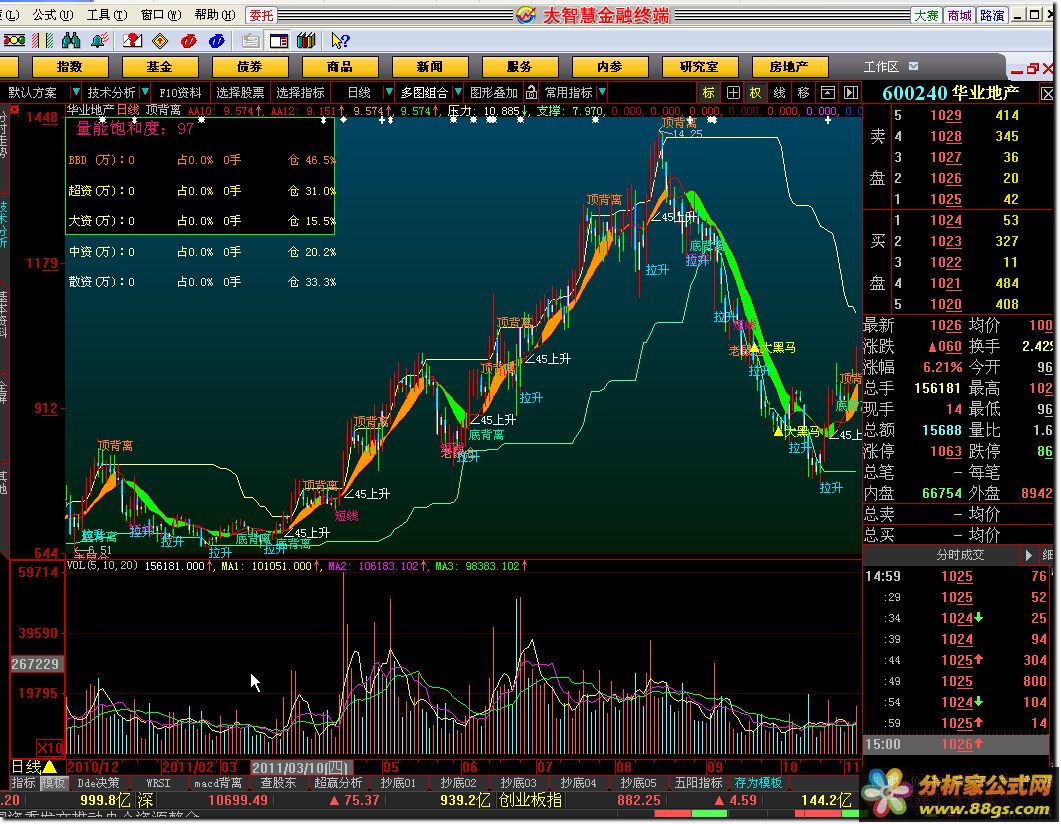Click the striped bars toolbar icon
Image resolution: width=1061 pixels, height=824 pixels.
click(x=43, y=41)
